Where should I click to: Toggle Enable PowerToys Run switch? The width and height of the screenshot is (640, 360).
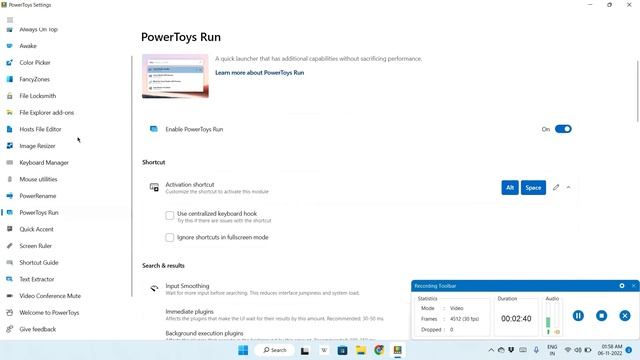(x=563, y=129)
